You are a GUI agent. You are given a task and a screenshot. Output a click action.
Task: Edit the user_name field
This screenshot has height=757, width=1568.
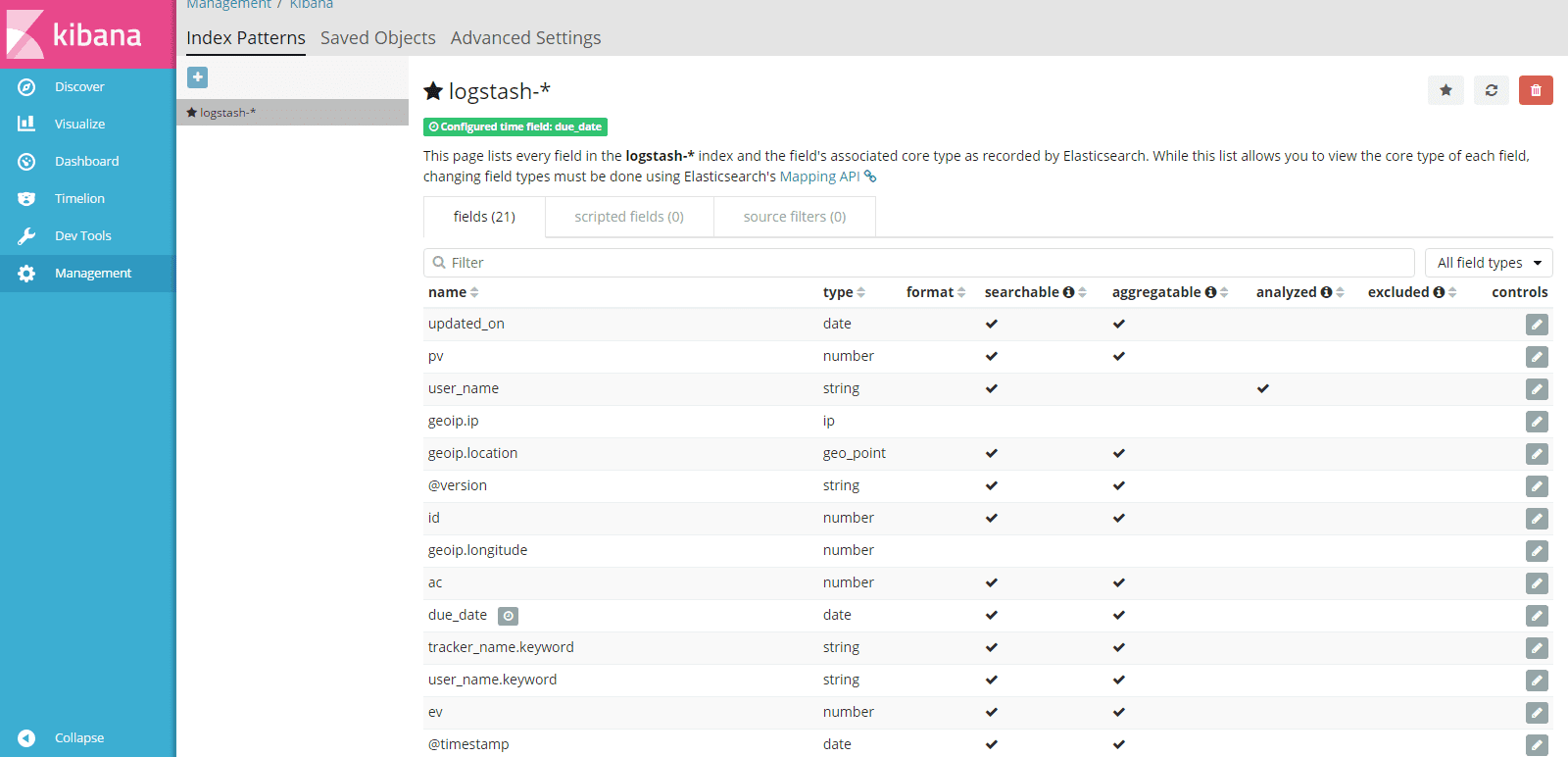(x=1537, y=389)
